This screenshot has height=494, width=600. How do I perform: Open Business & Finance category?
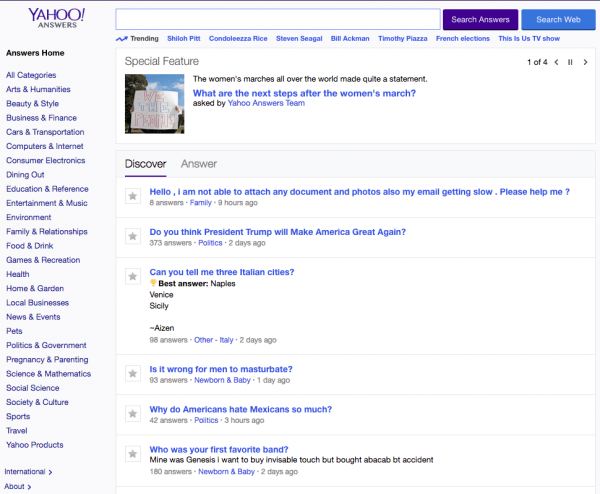tap(41, 118)
